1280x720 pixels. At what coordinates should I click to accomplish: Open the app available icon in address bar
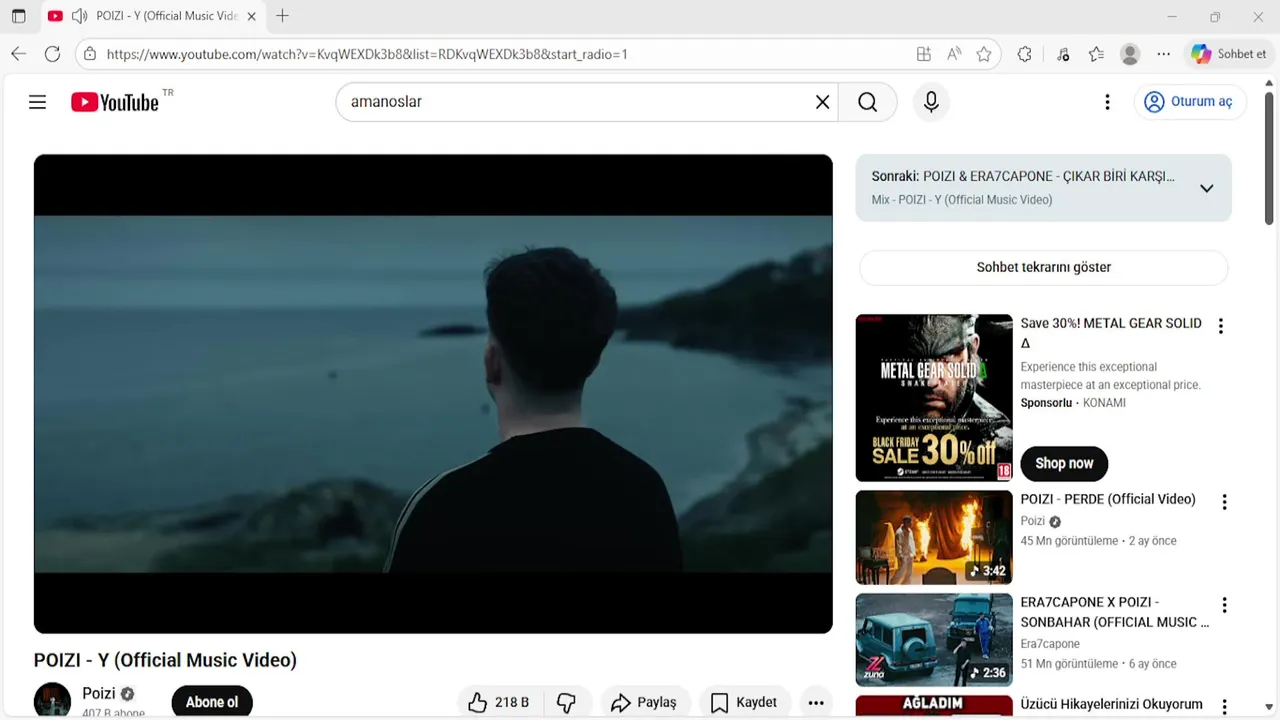pyautogui.click(x=924, y=54)
